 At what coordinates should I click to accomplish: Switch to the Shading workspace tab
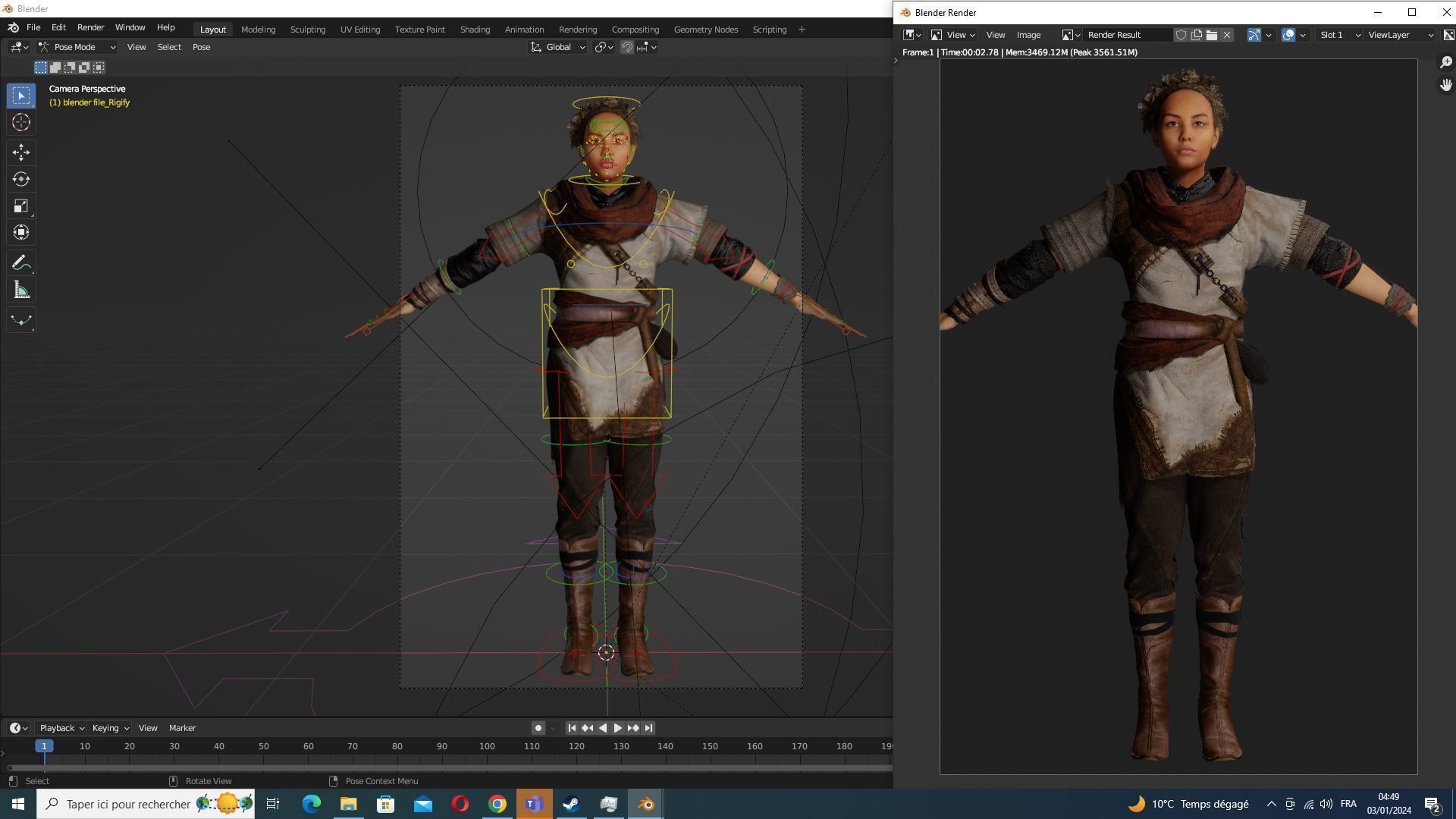(475, 30)
